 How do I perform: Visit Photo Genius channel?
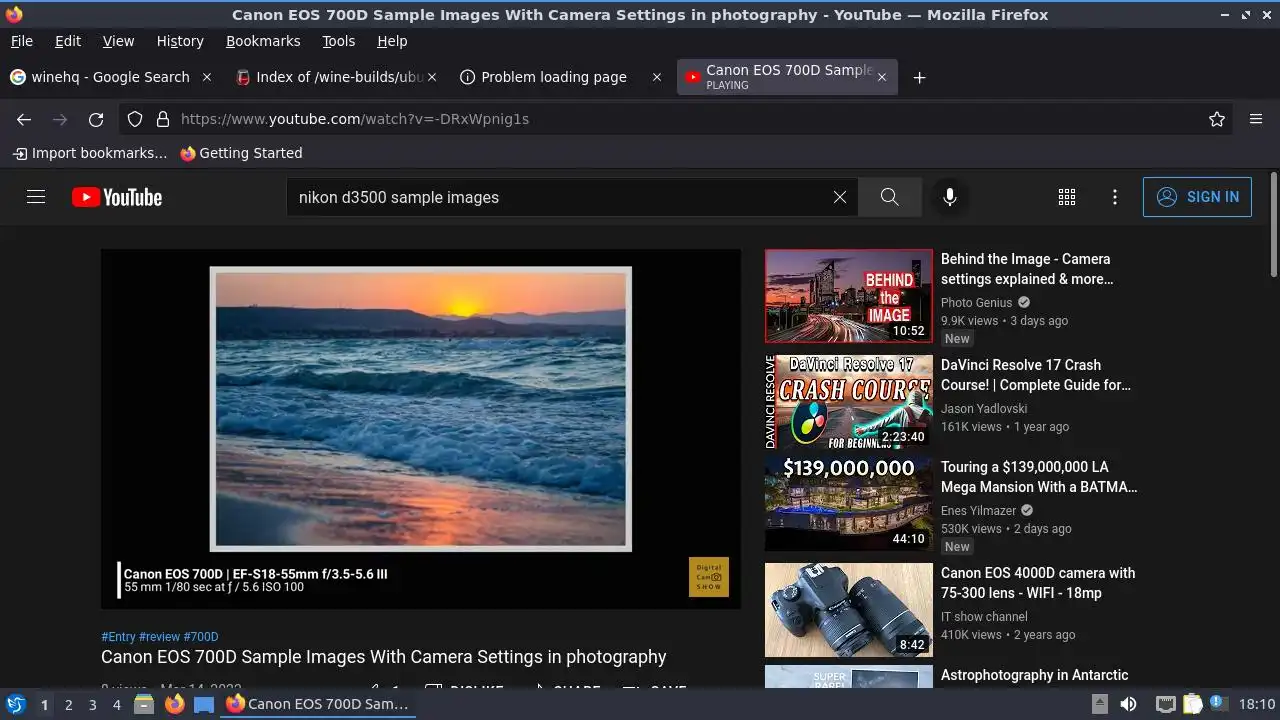[977, 302]
